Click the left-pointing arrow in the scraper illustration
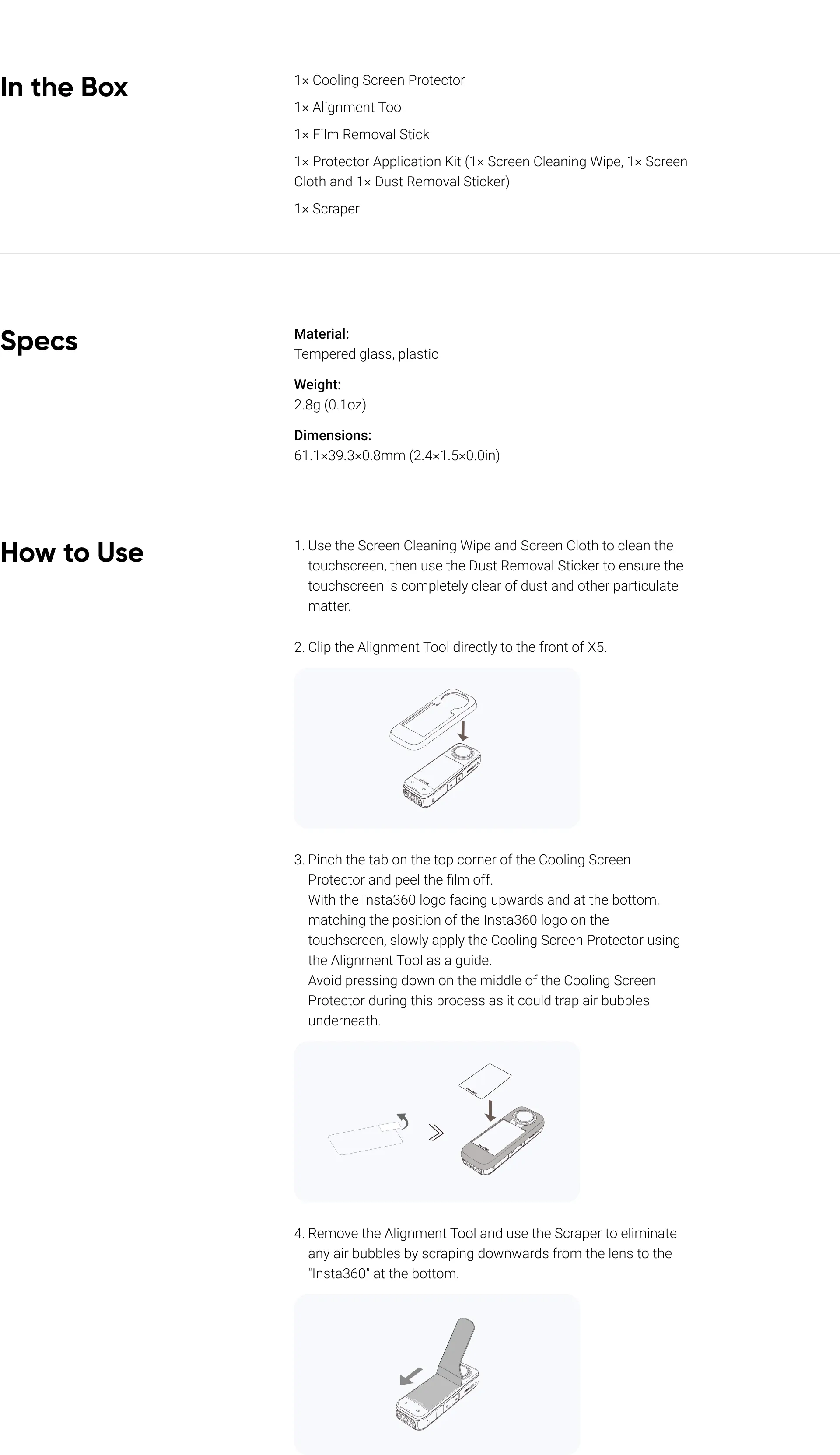 coord(411,1377)
